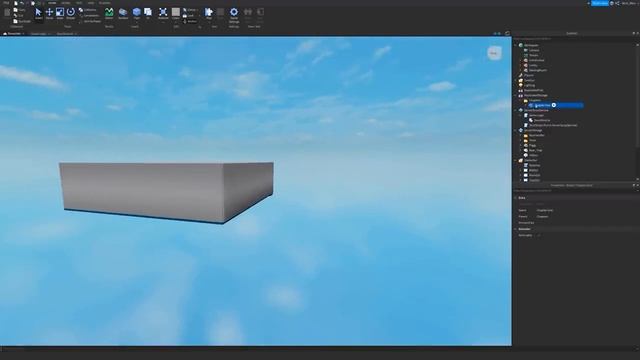Collapse the StarterGui node
This screenshot has height=360, width=640.
tap(516, 160)
